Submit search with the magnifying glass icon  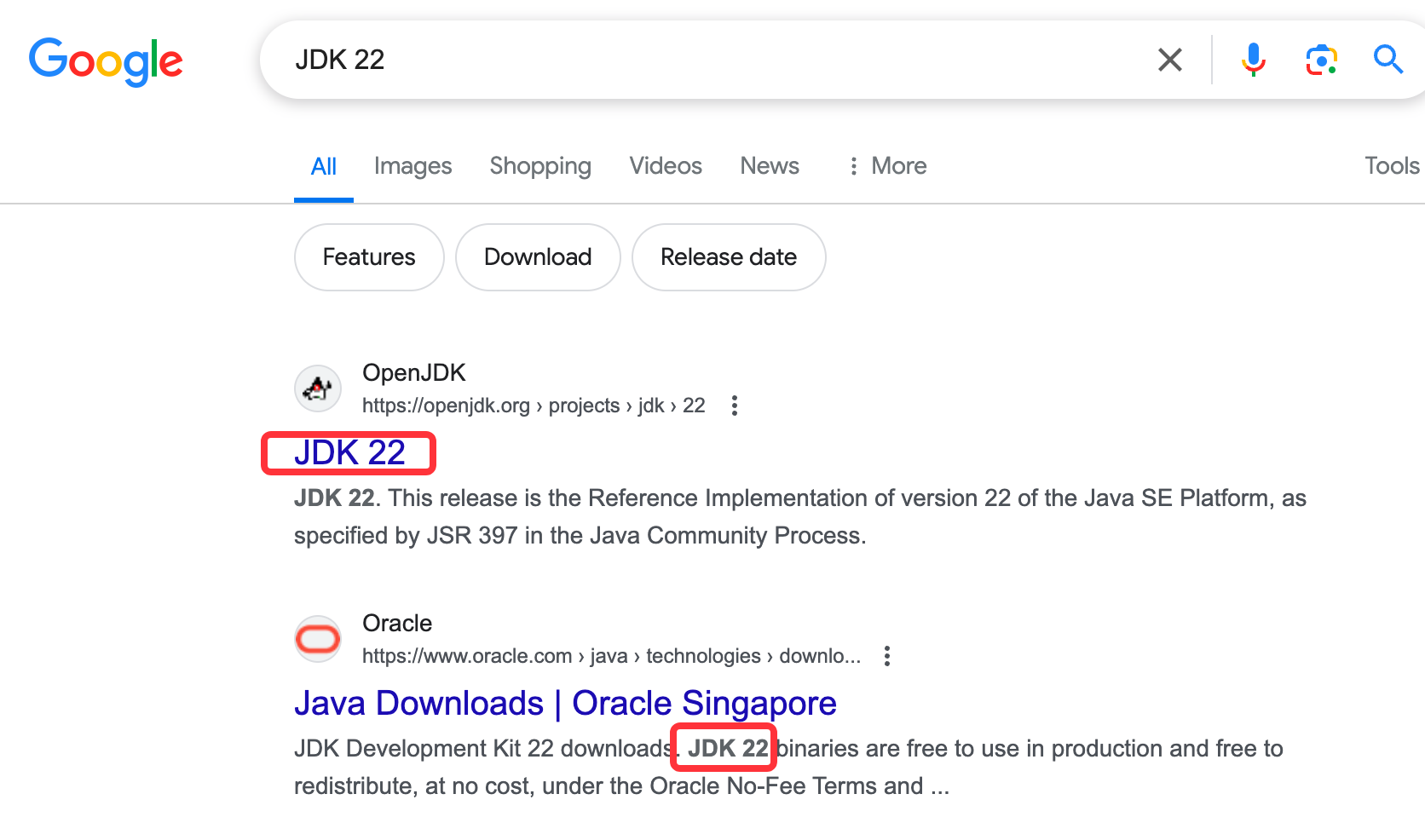click(x=1388, y=60)
